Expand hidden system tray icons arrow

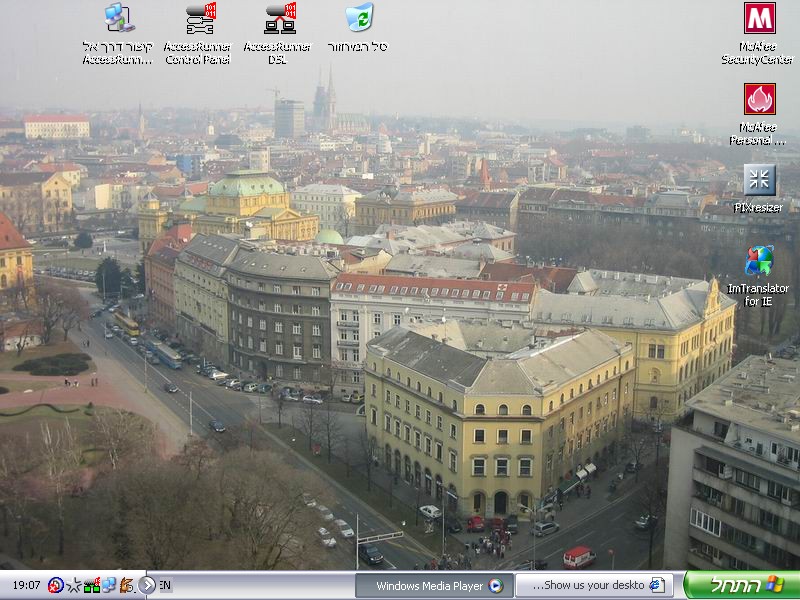[147, 586]
